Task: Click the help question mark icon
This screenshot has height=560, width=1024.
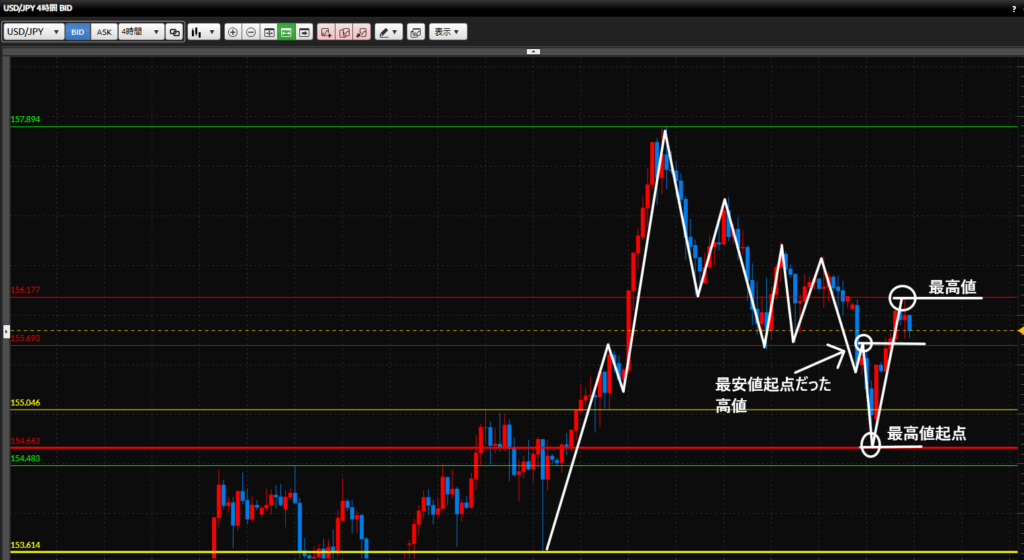Action: click(x=1014, y=8)
